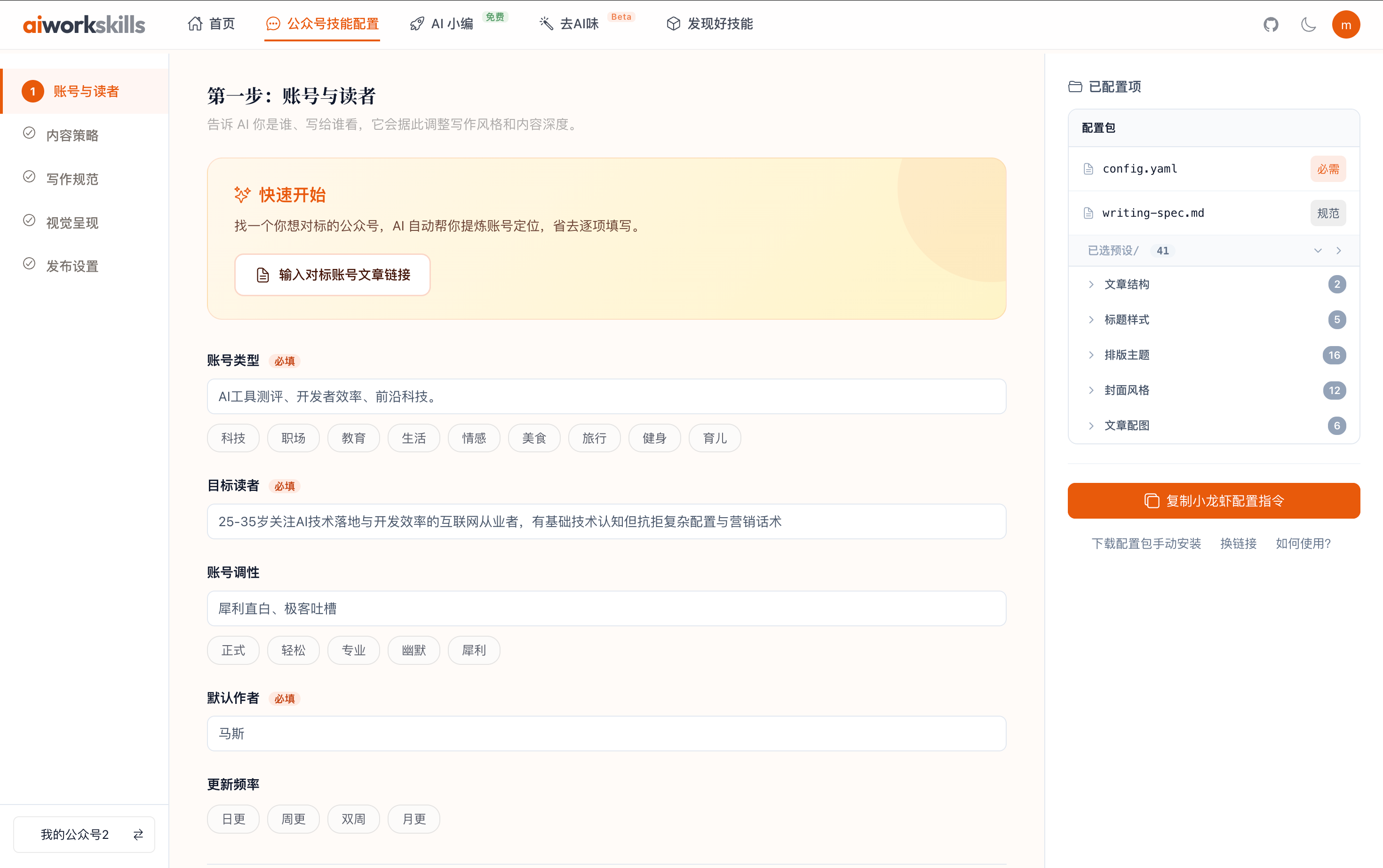1383x868 pixels.
Task: Select the 职场 account type tag
Action: tap(294, 439)
